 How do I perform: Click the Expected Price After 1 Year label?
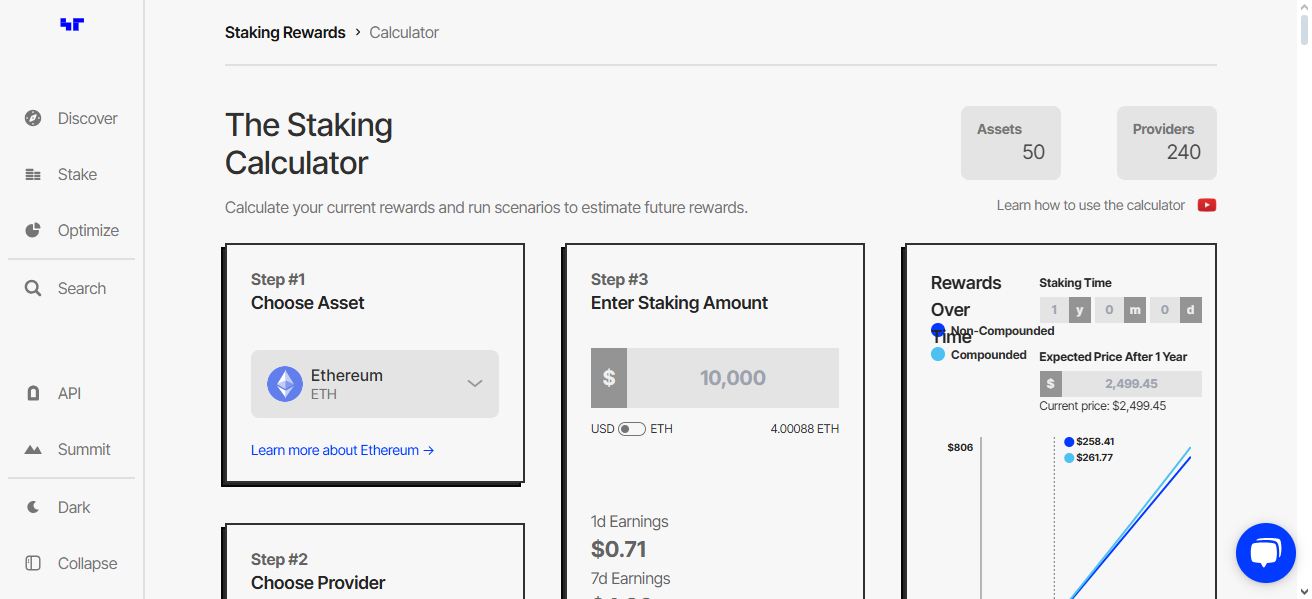point(1113,356)
